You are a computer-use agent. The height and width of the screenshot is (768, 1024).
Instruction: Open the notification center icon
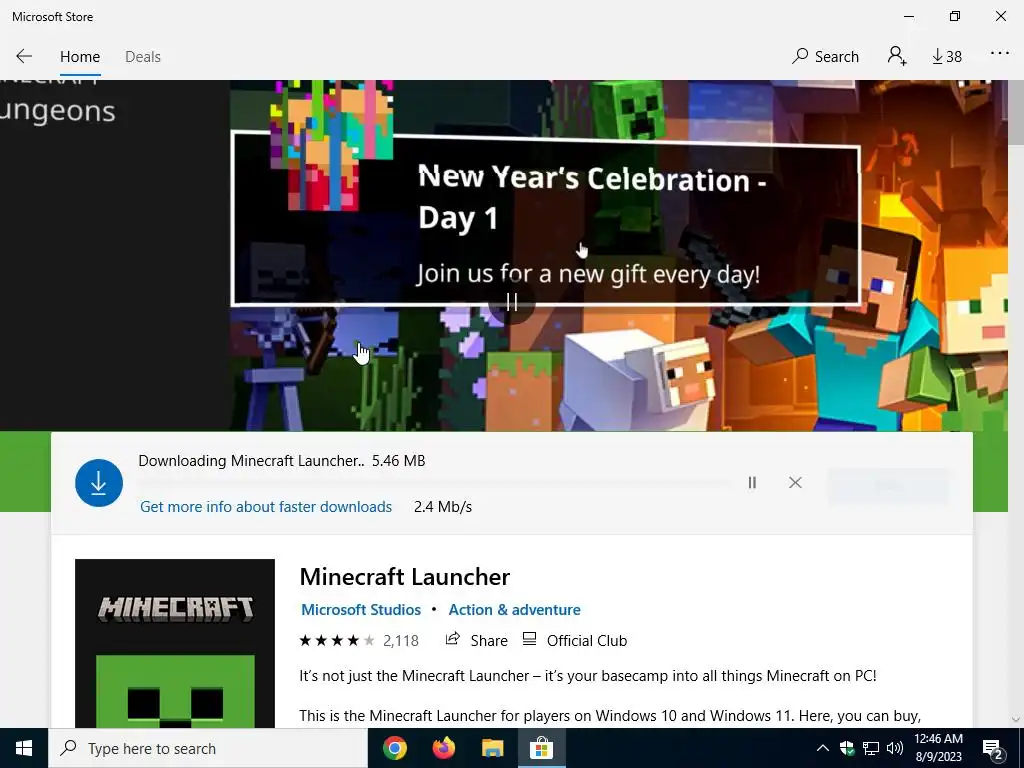993,748
